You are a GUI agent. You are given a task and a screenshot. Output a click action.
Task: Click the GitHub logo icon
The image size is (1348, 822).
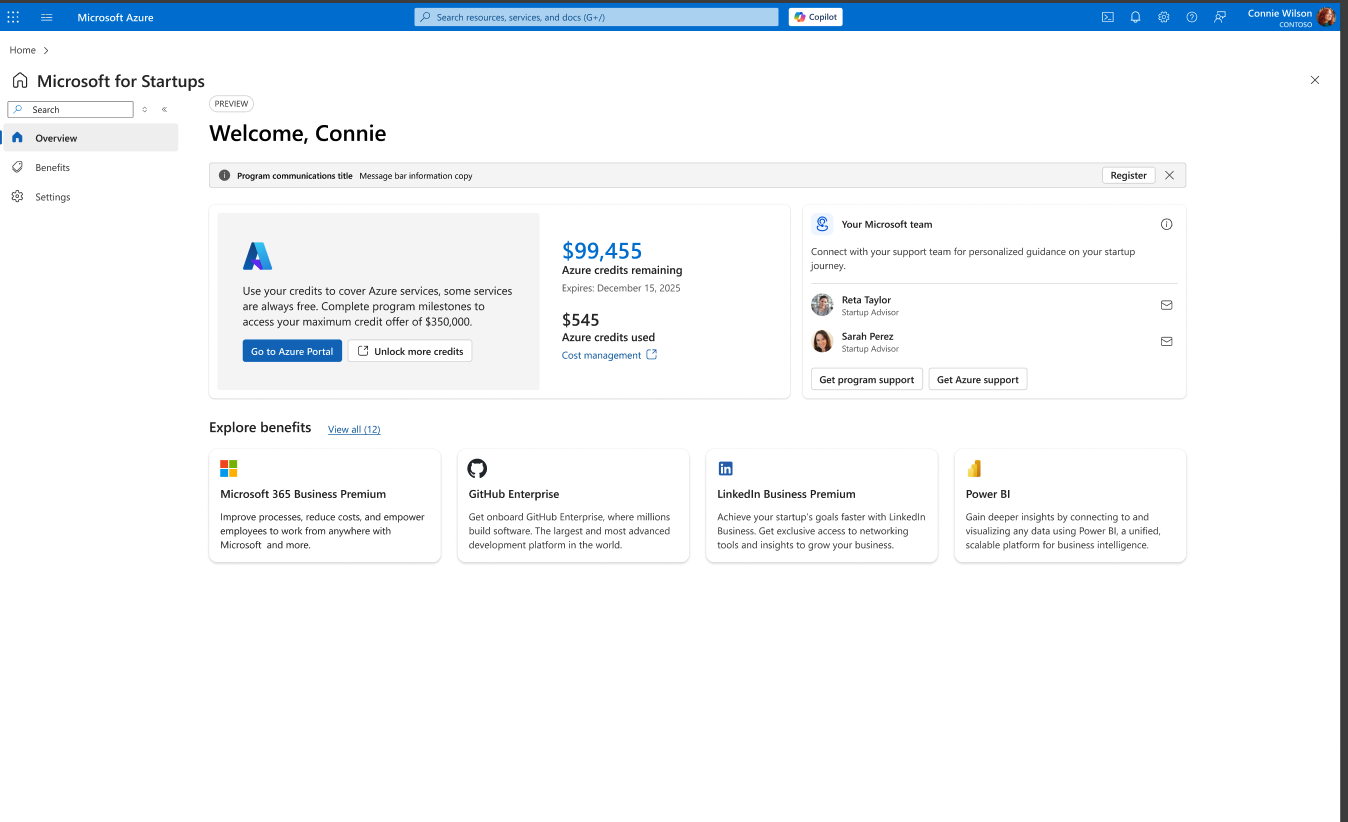477,468
